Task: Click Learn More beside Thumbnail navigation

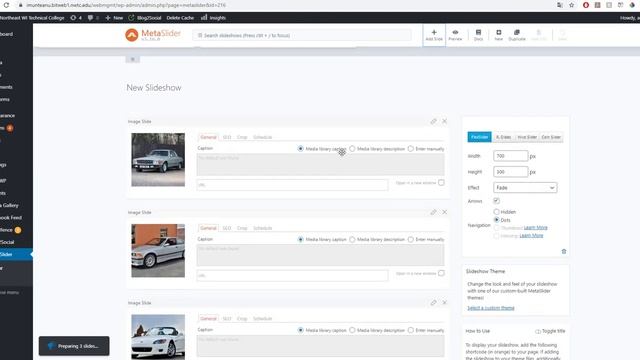Action: click(536, 228)
